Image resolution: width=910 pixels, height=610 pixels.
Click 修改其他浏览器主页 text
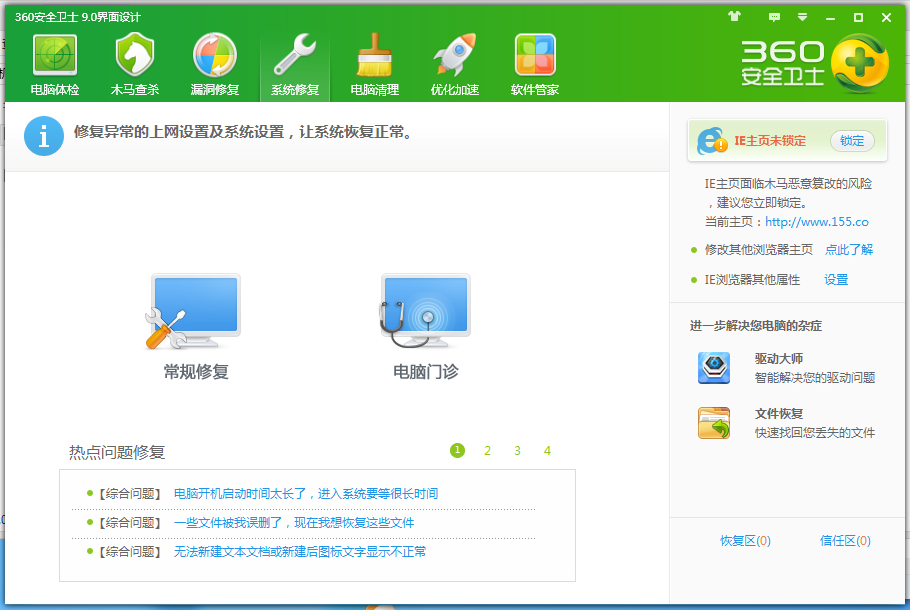759,250
